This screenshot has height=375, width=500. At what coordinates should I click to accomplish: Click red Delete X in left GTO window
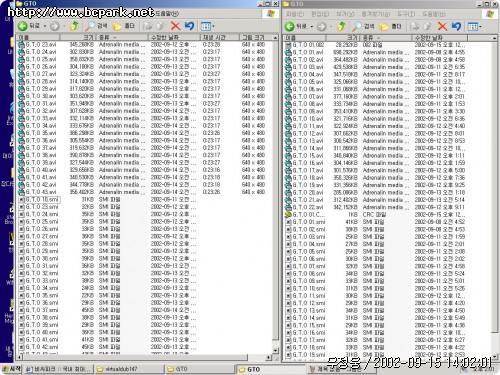click(x=175, y=26)
